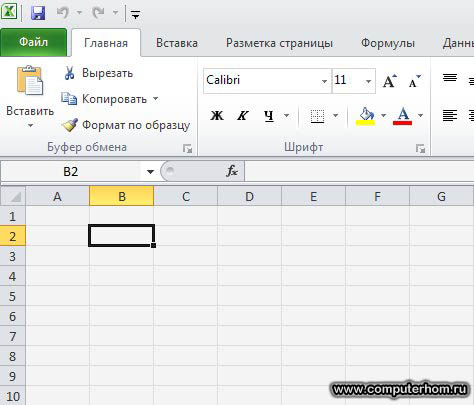Click Копировать to copy selection

[x=104, y=99]
